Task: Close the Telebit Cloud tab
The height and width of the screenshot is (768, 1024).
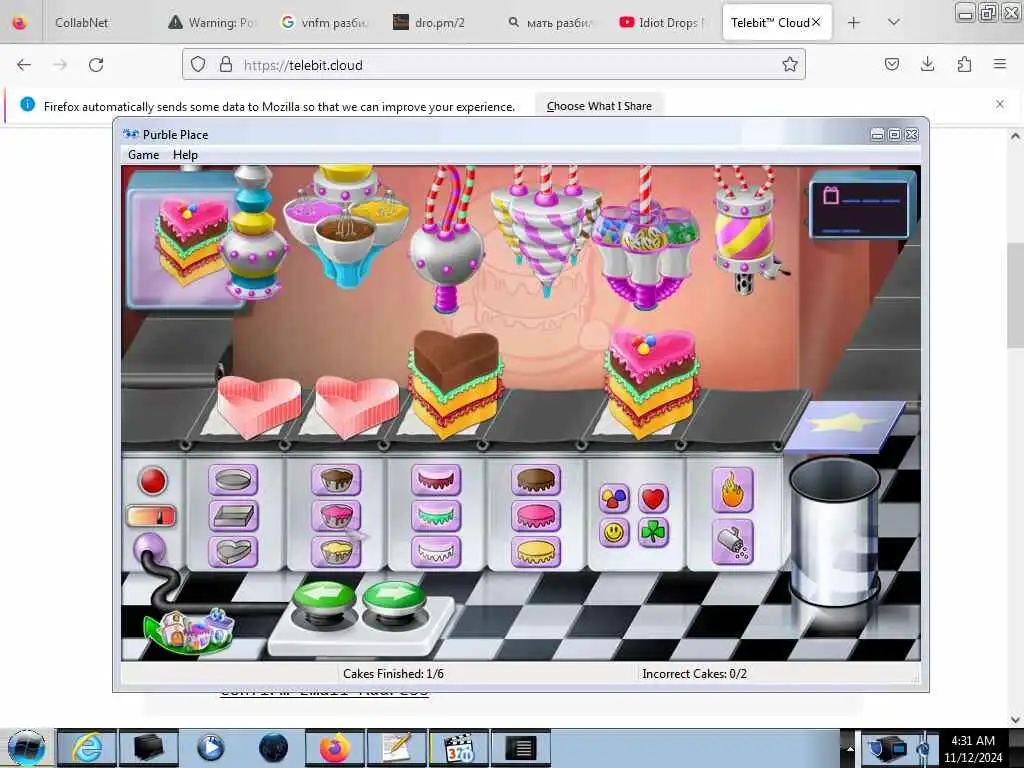Action: [816, 22]
